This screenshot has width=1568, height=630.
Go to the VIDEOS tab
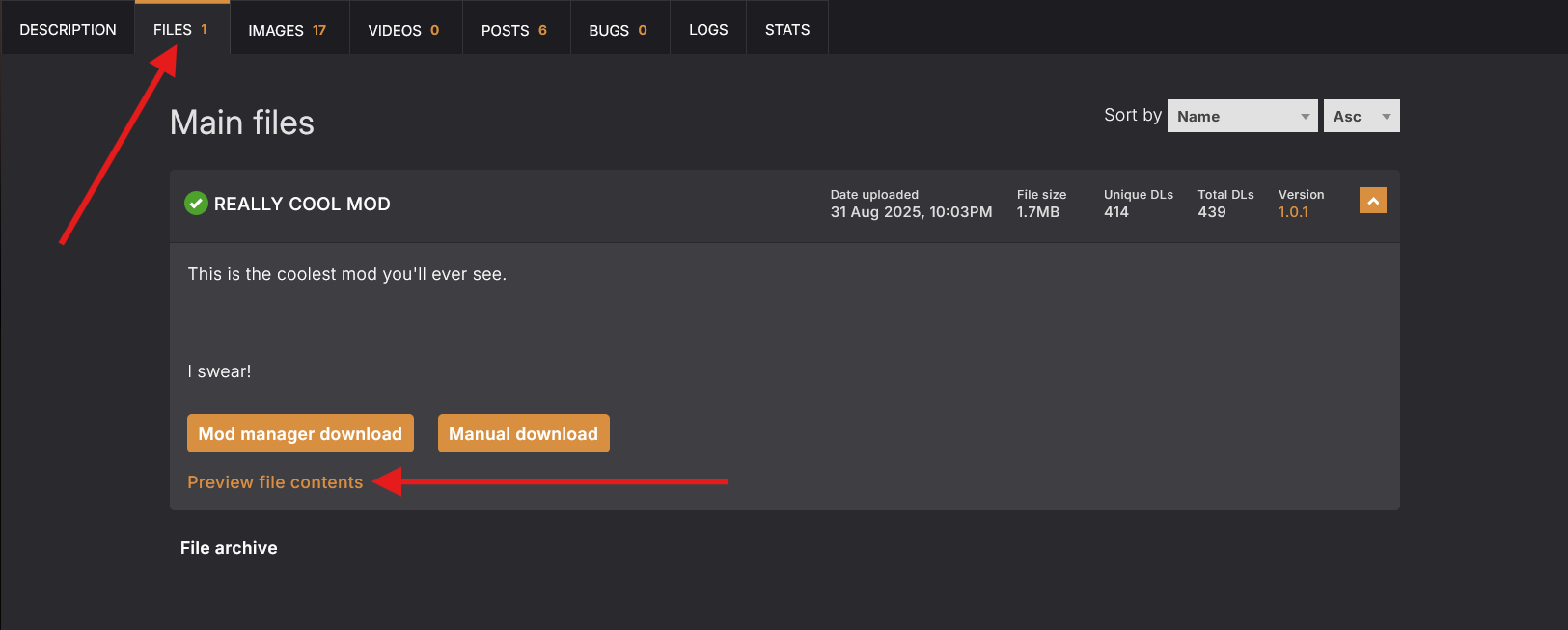pyautogui.click(x=404, y=30)
